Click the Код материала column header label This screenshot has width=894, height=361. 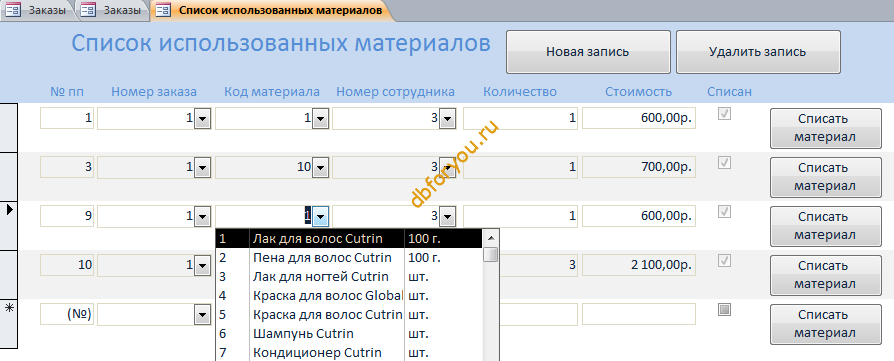pos(272,91)
